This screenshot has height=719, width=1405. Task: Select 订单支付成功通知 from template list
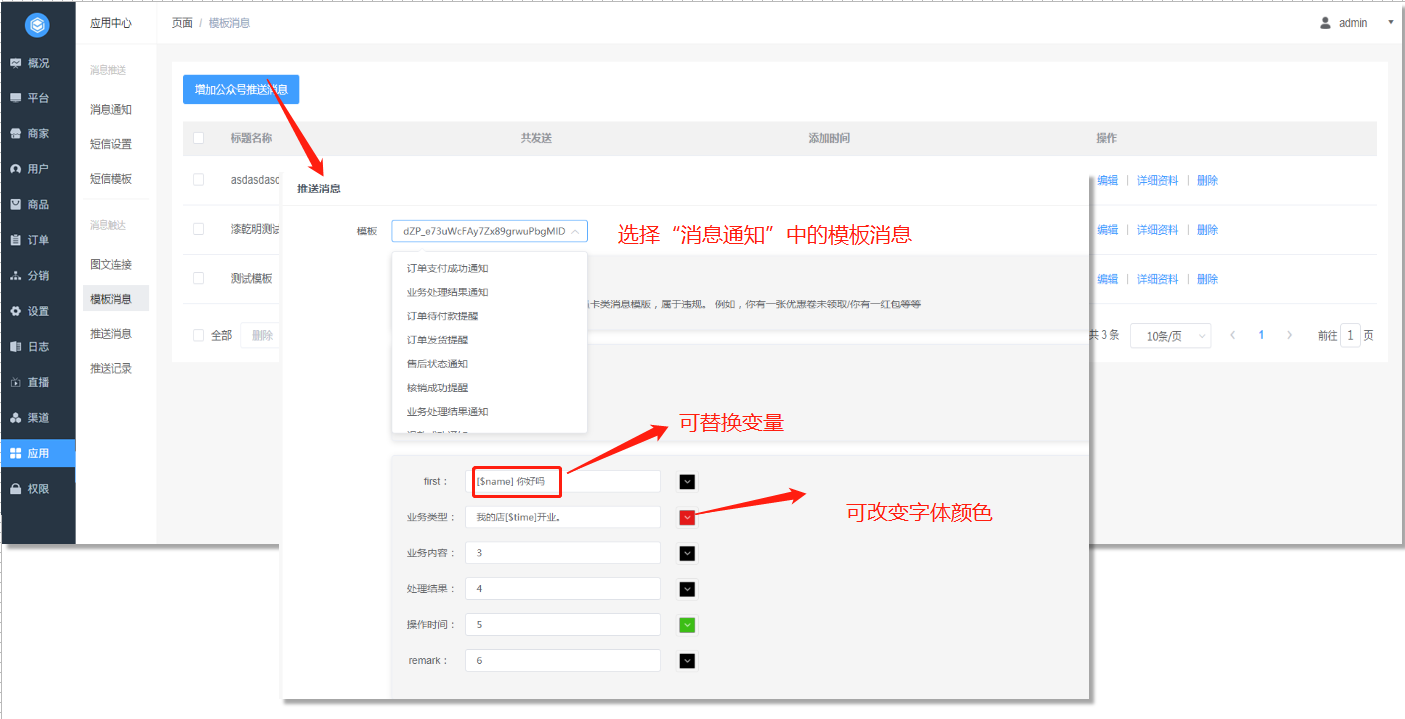tap(447, 268)
